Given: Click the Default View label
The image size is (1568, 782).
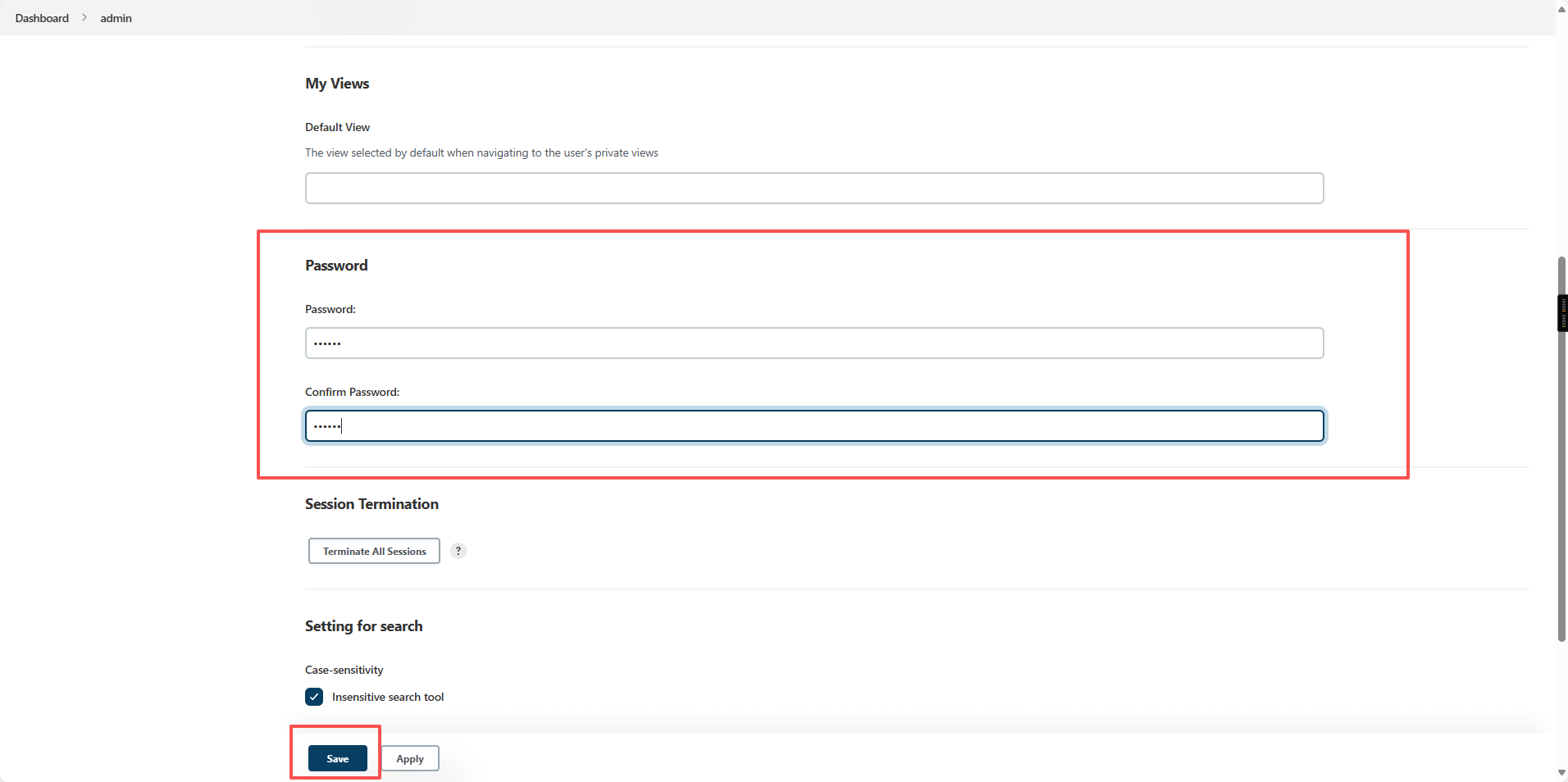Looking at the screenshot, I should coord(337,127).
